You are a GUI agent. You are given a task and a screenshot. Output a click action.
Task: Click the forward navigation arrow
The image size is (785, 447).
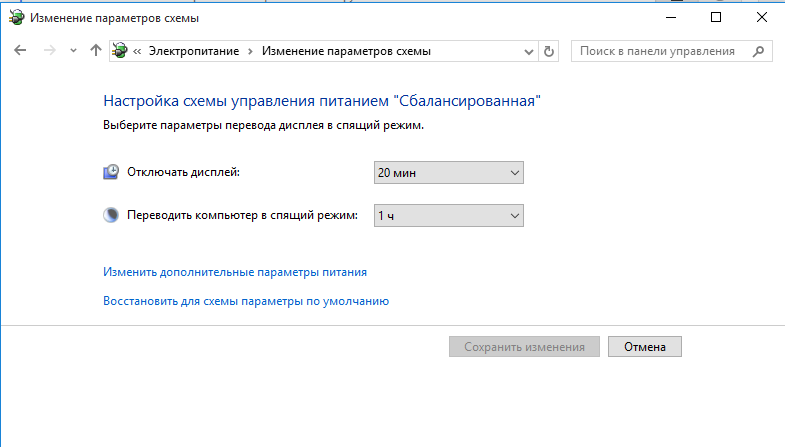point(49,51)
